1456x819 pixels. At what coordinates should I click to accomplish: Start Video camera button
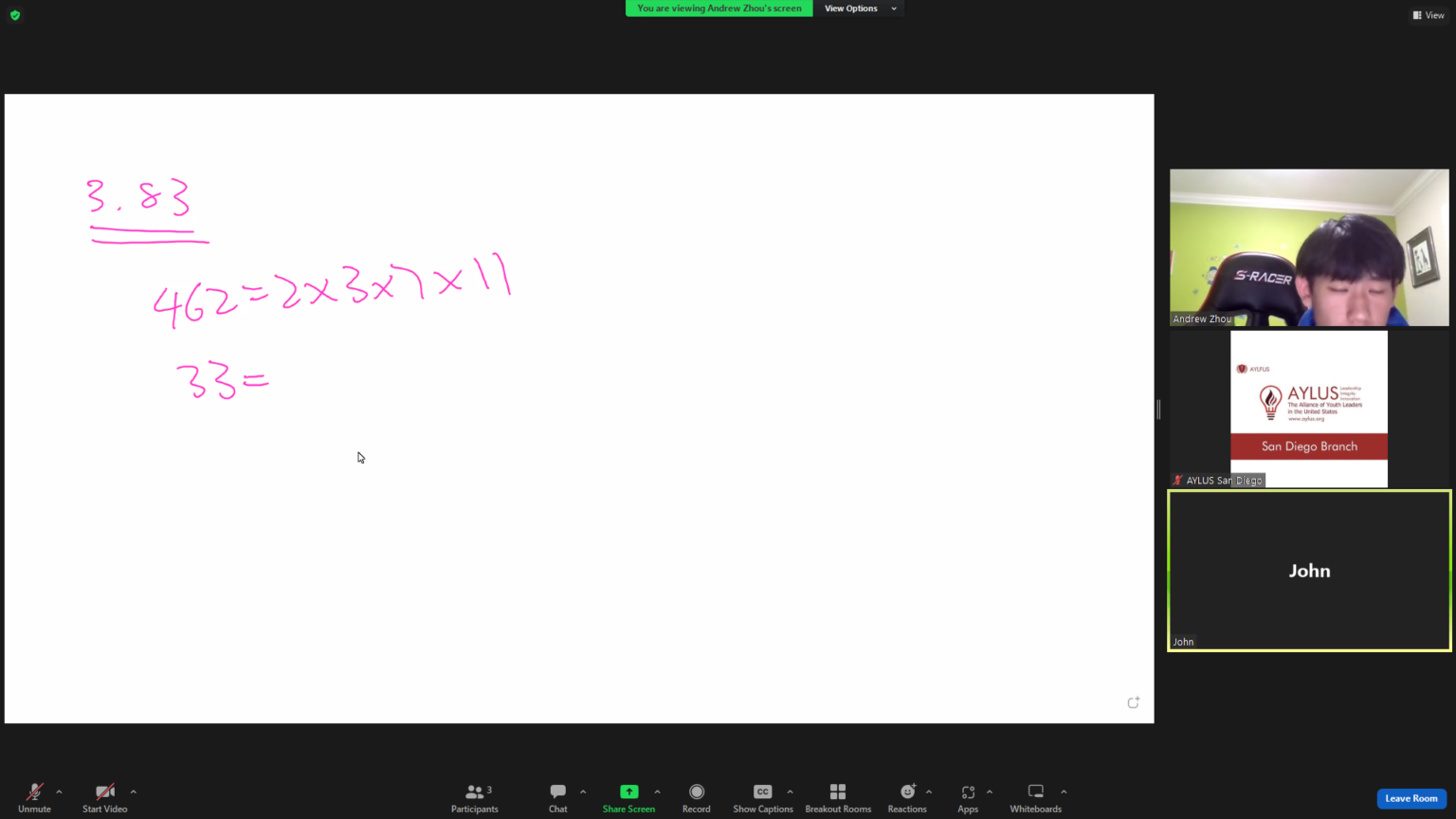[x=104, y=798]
